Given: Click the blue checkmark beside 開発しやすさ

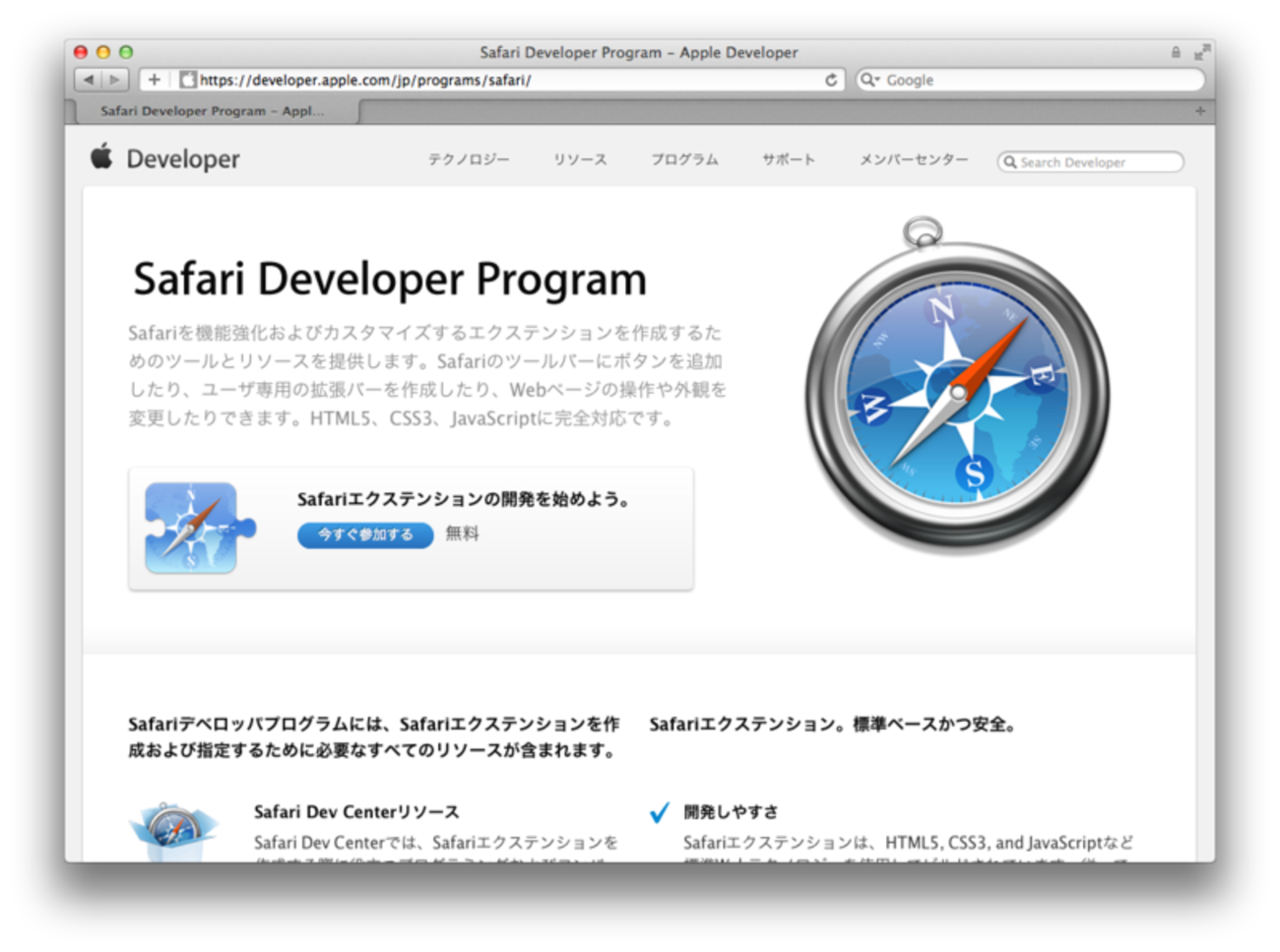Looking at the screenshot, I should 660,812.
